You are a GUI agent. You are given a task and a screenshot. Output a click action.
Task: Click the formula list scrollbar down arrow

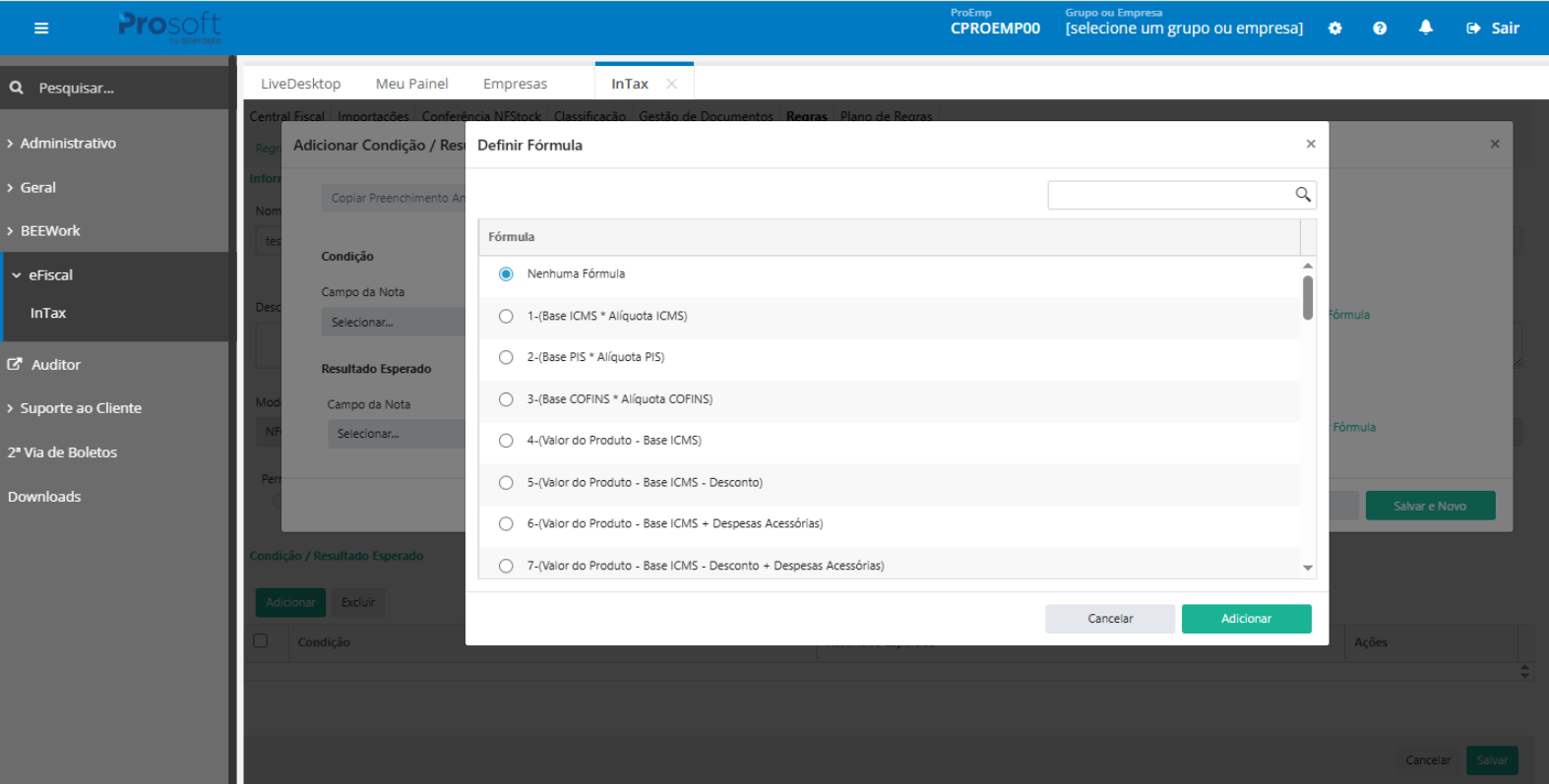pos(1307,568)
